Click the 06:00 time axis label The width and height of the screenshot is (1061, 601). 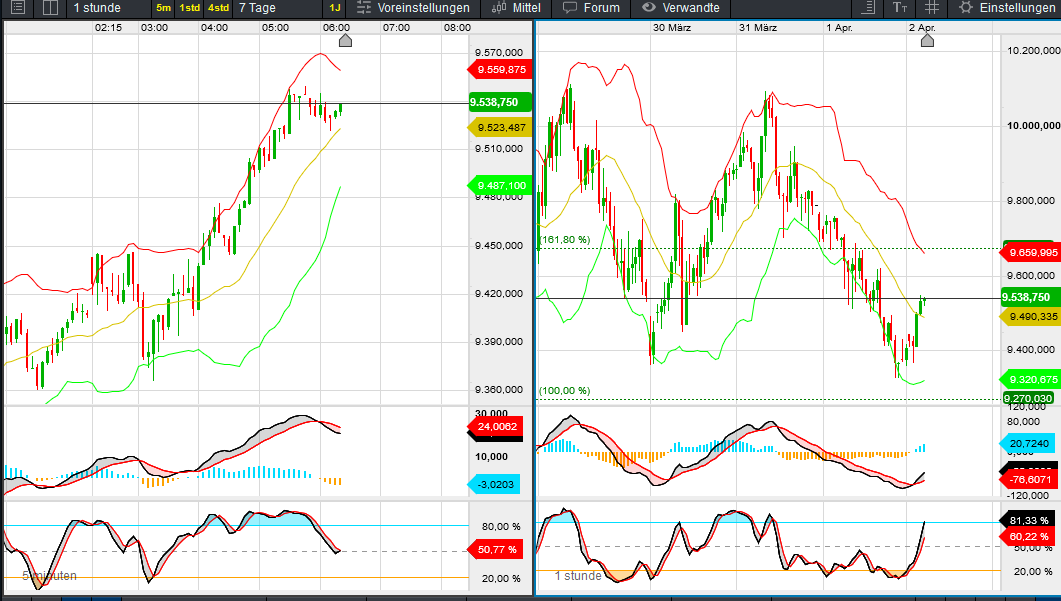[x=336, y=28]
